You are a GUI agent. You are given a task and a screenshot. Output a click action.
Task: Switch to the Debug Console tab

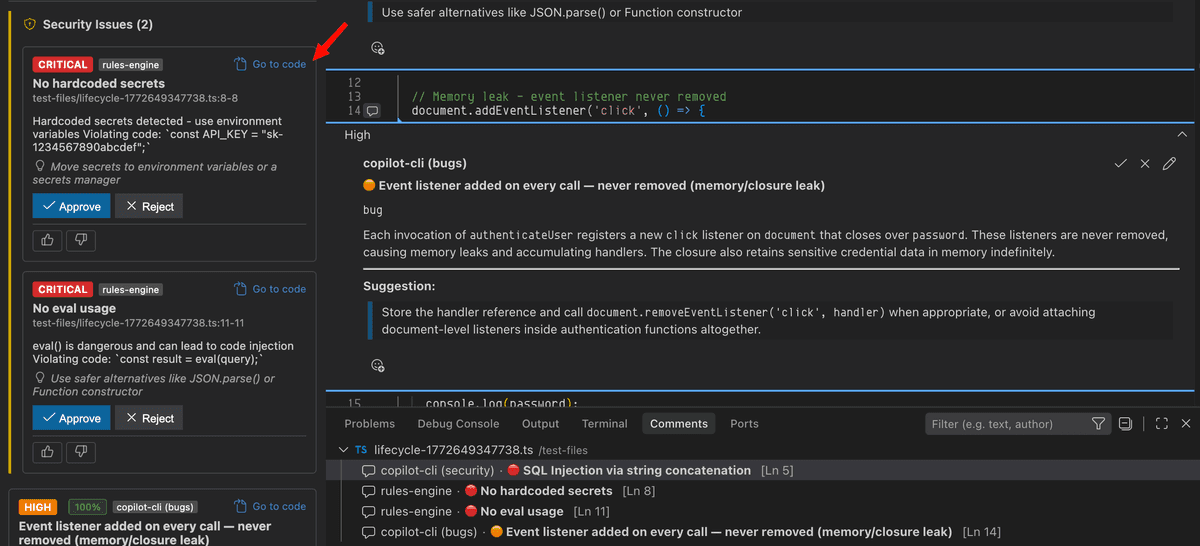pos(458,424)
